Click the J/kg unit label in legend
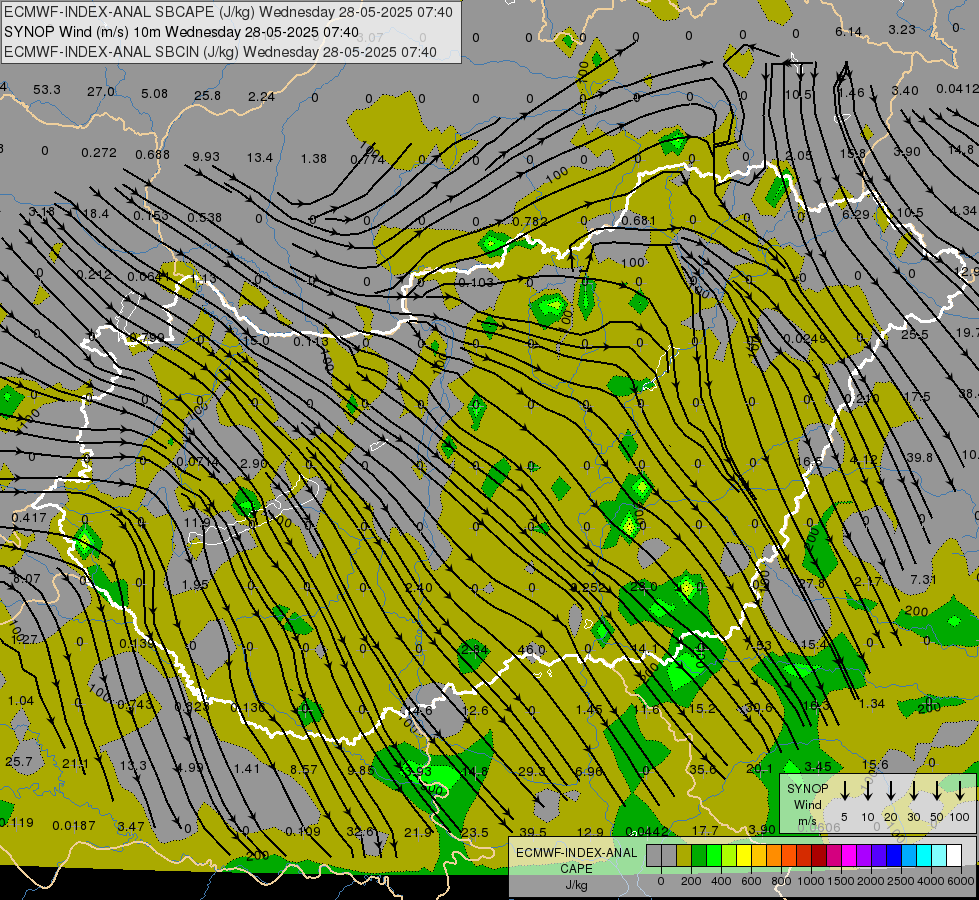The height and width of the screenshot is (900, 979). point(576,885)
